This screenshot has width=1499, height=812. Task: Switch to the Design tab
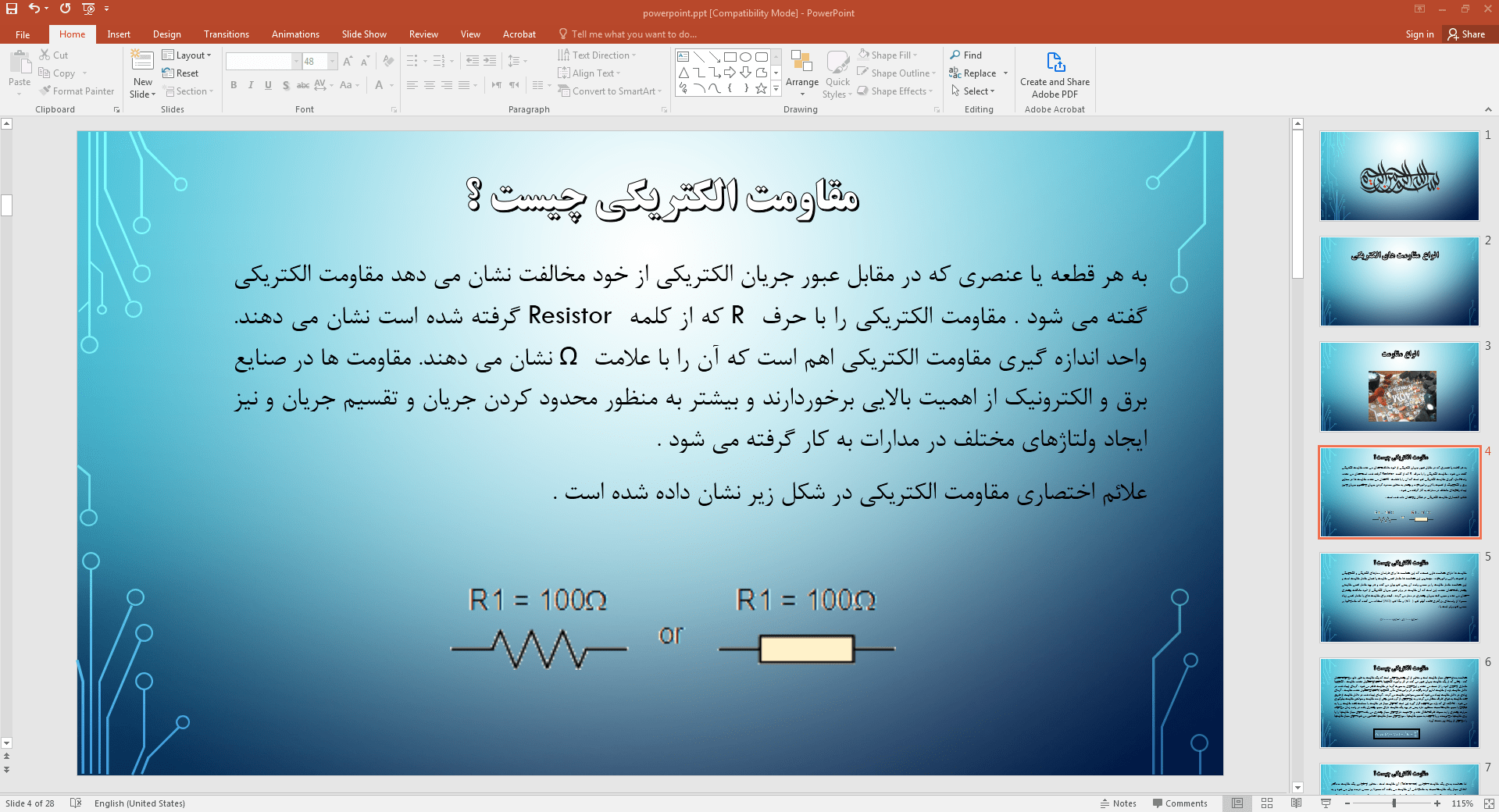(x=167, y=34)
